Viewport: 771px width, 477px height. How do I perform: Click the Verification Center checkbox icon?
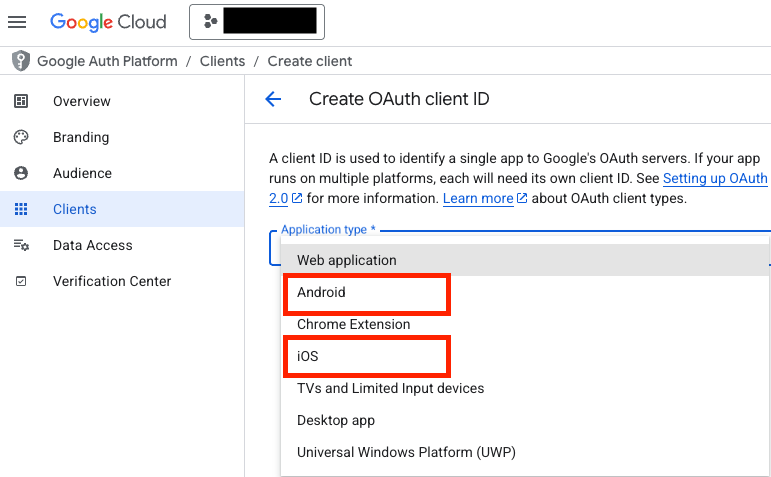20,281
